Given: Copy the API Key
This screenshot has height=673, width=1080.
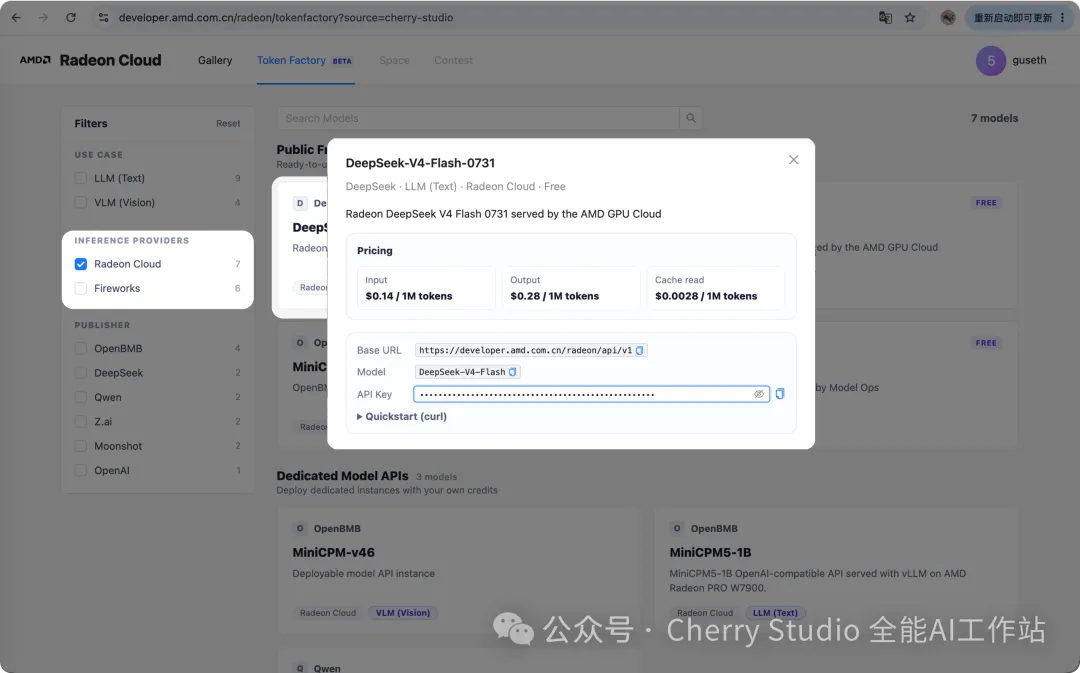Looking at the screenshot, I should pyautogui.click(x=780, y=394).
